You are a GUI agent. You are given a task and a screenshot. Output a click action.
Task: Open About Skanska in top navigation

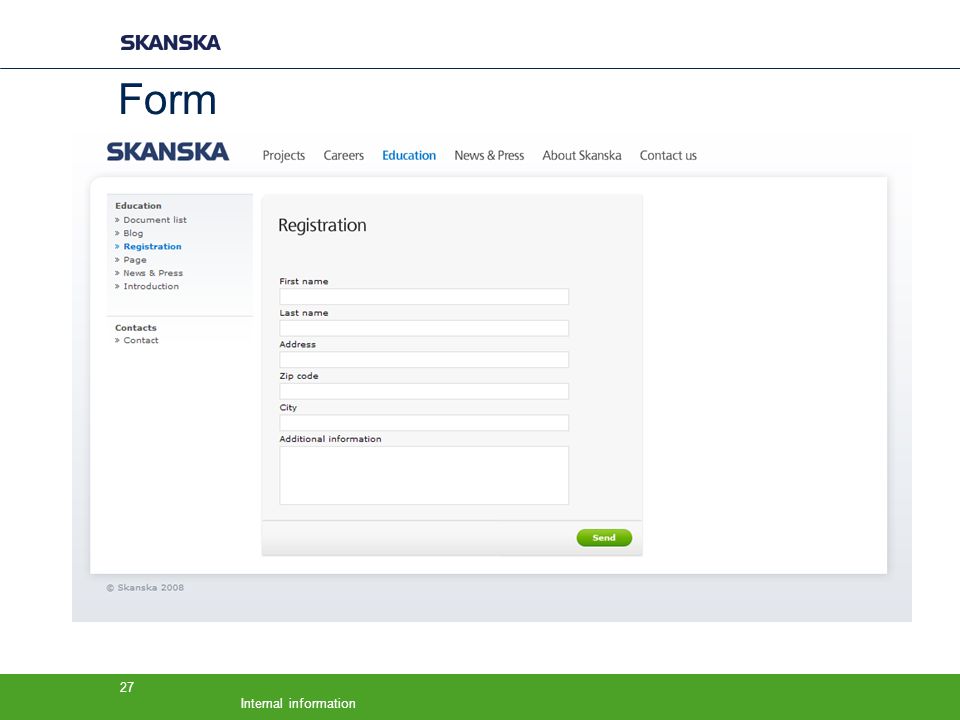click(x=582, y=156)
